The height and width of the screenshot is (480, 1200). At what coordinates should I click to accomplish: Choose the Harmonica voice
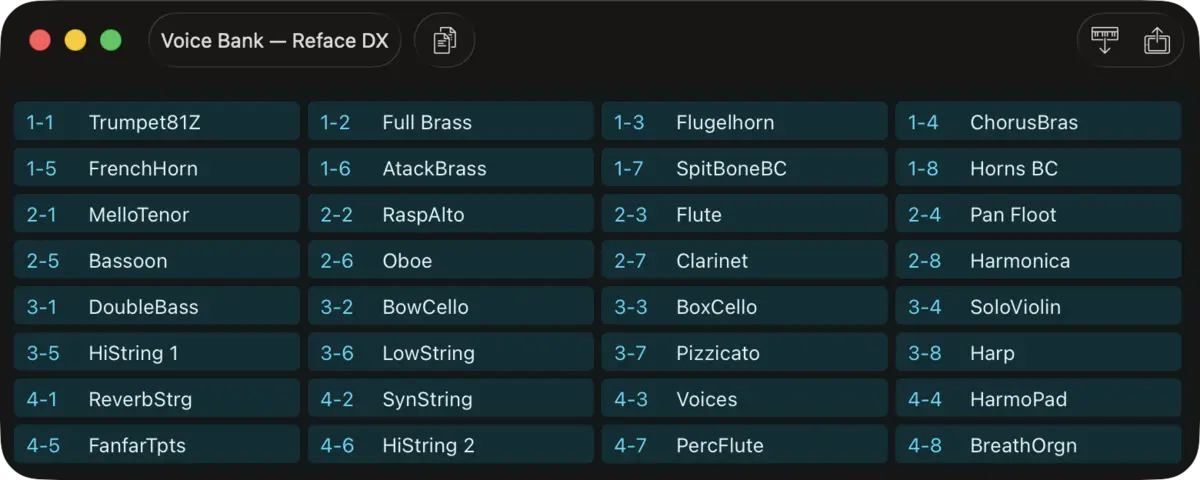[x=1039, y=260]
